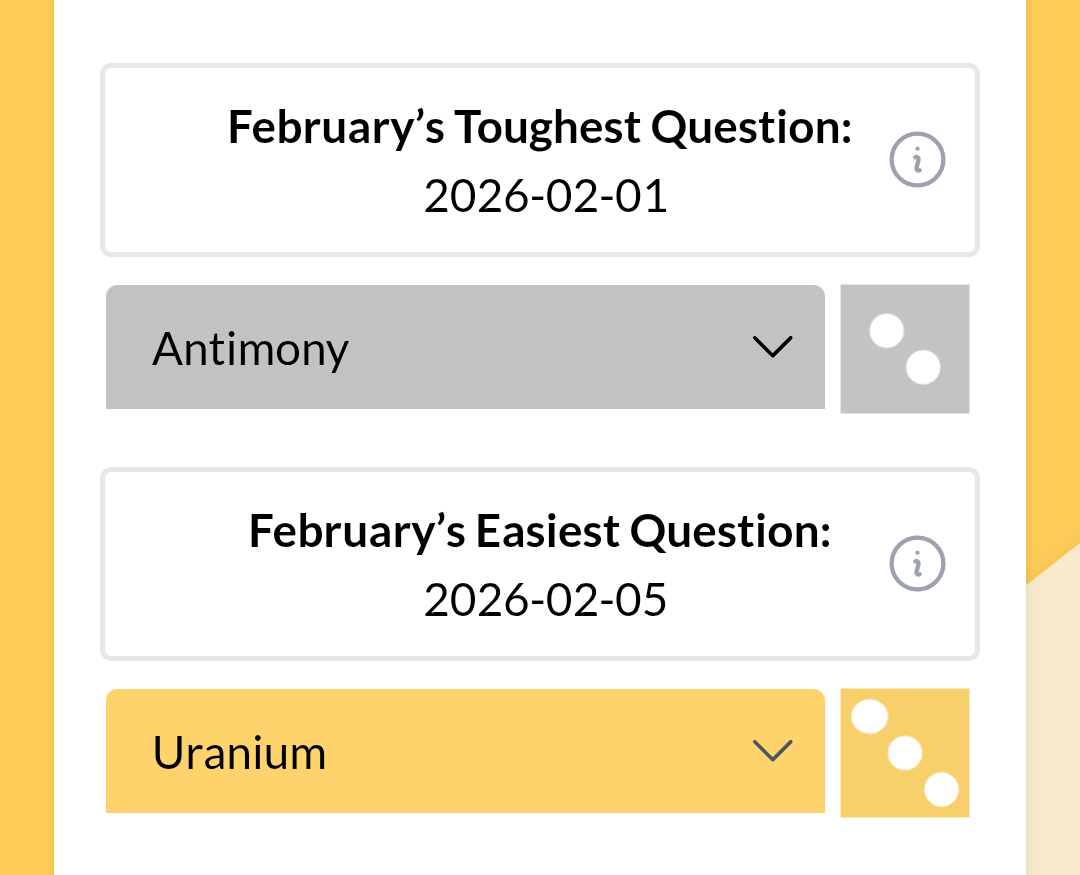
Task: Click the "Antimony" answer text
Action: coord(250,349)
